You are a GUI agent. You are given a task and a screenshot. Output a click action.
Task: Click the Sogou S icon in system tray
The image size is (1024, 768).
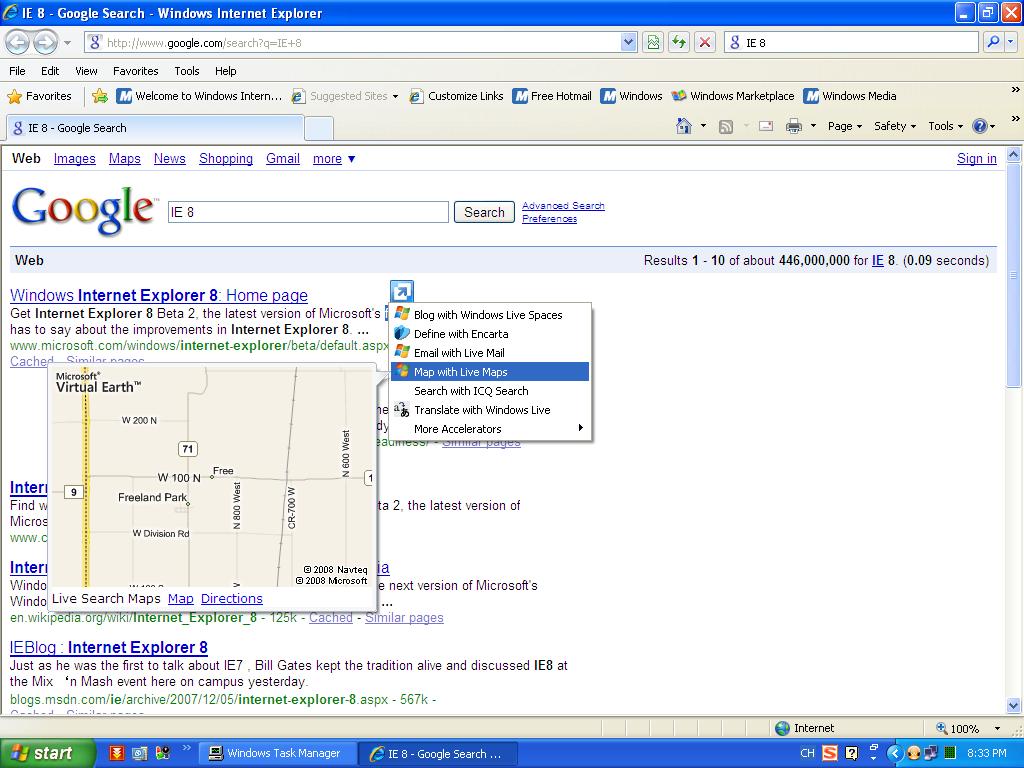[829, 753]
